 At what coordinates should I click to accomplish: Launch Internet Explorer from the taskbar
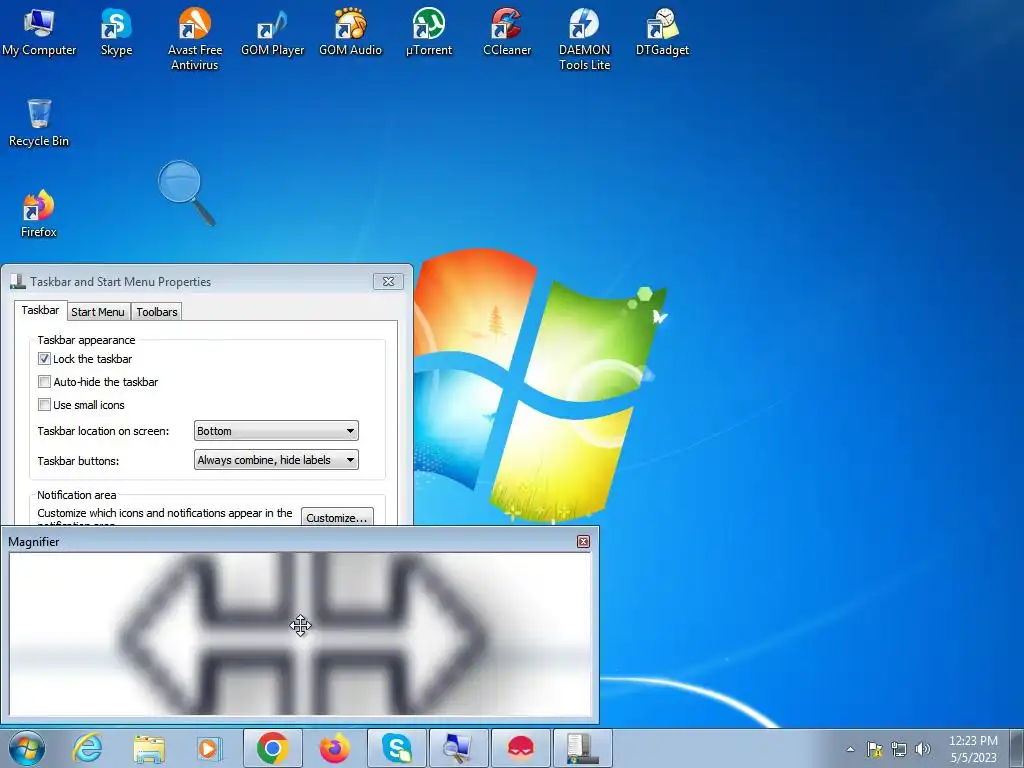click(87, 748)
